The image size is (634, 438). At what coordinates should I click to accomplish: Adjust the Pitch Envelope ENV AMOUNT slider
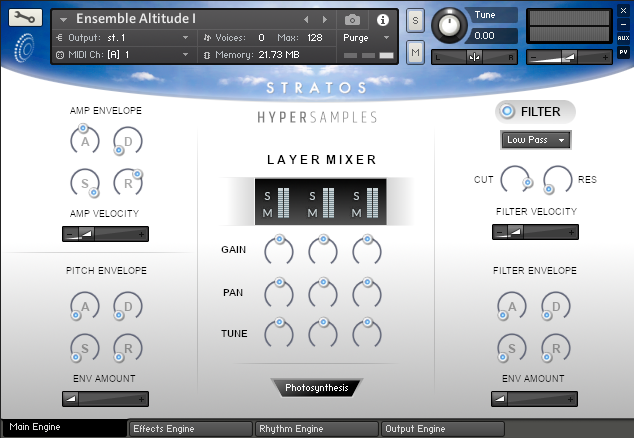(106, 399)
